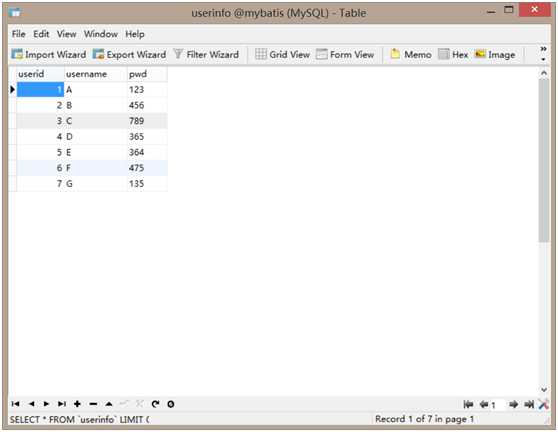Select the pwd cell 456
The image size is (558, 432).
[147, 105]
